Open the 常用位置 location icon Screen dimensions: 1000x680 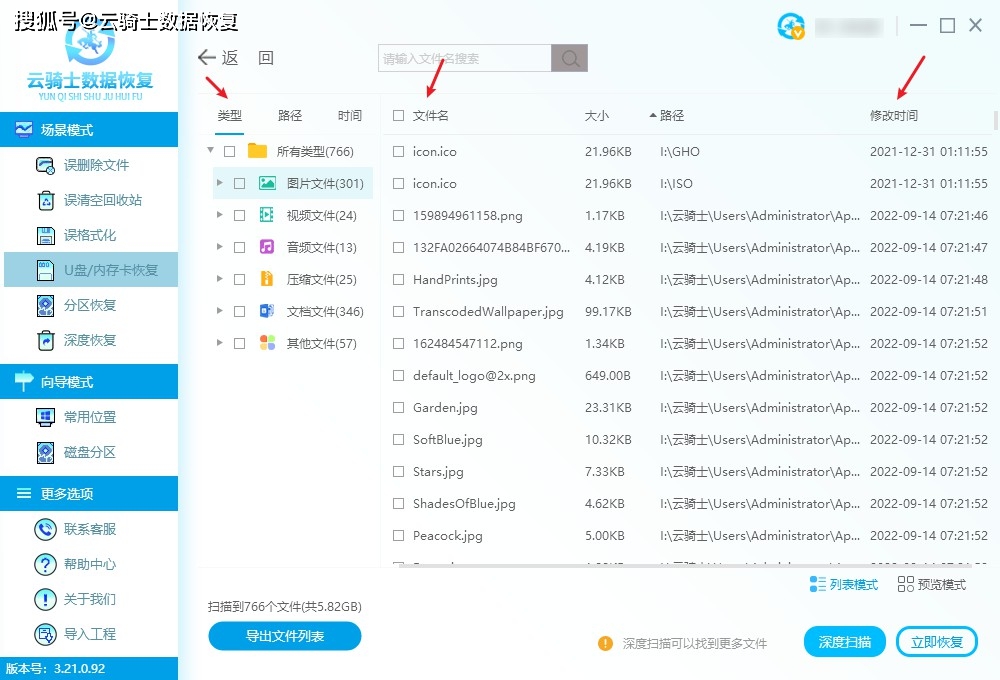(45, 417)
